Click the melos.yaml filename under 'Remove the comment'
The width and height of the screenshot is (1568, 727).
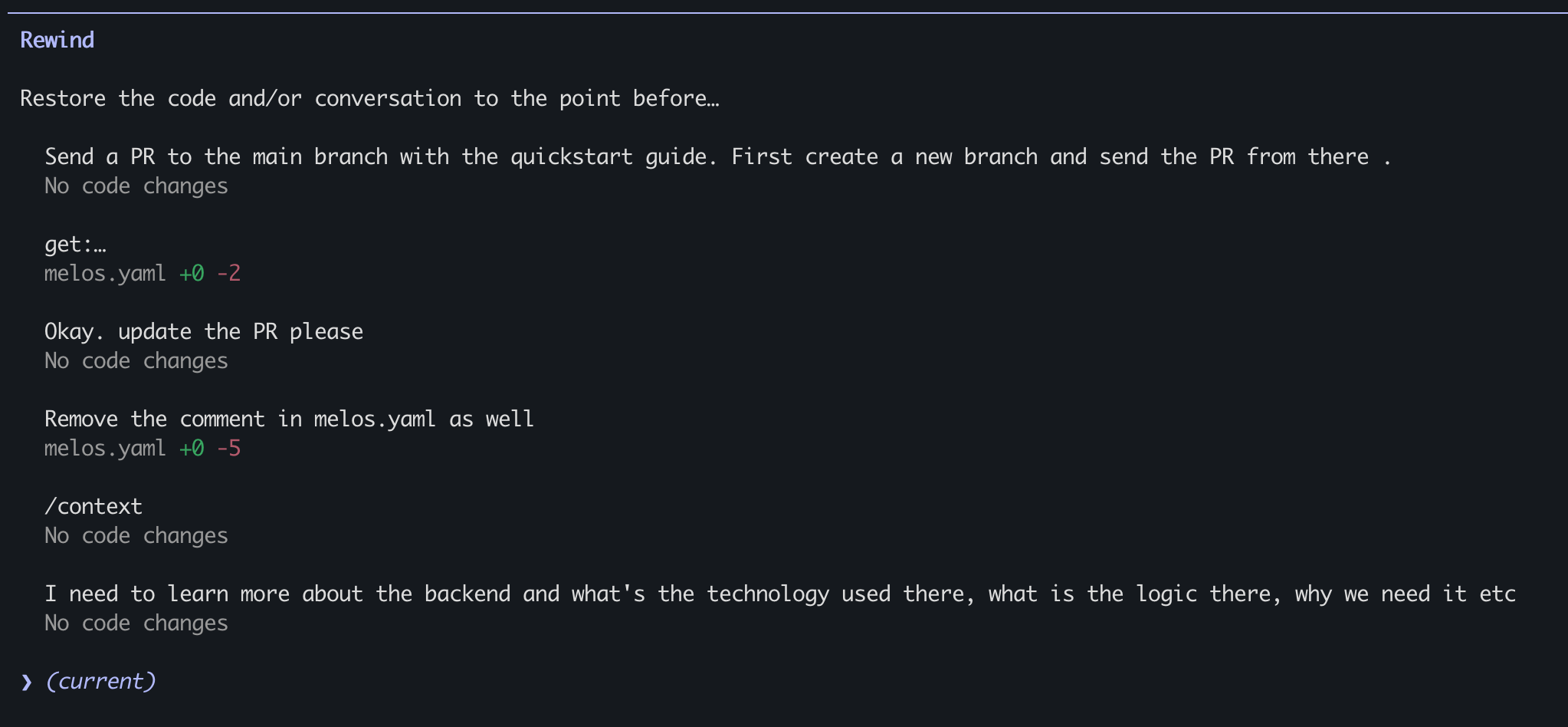(x=105, y=449)
